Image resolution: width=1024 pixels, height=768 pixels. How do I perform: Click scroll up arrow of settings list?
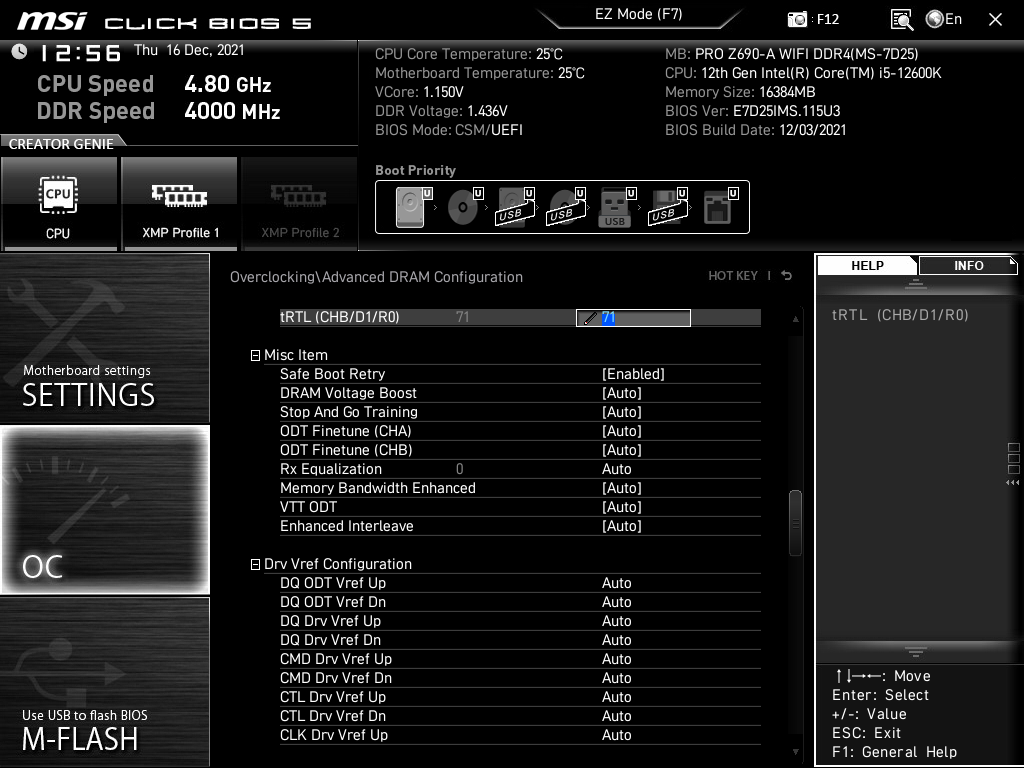pyautogui.click(x=795, y=319)
